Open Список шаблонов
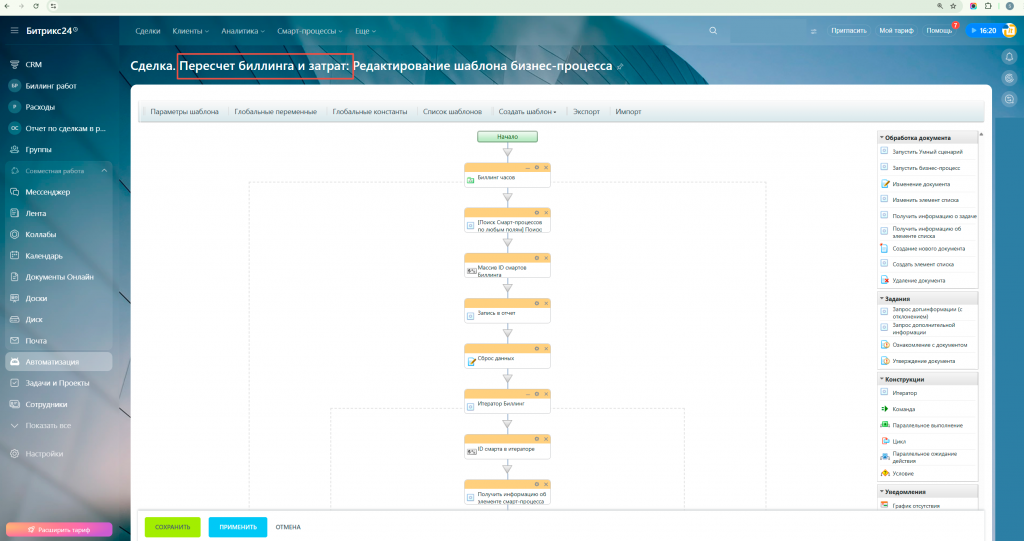1024x541 pixels. [452, 112]
